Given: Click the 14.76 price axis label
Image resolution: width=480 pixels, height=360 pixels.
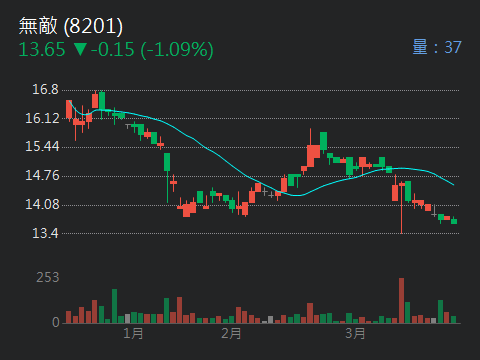Looking at the screenshot, I should (x=42, y=176).
